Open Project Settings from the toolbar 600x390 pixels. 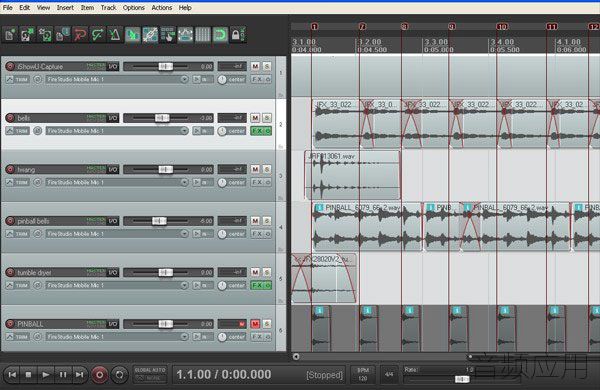coord(62,35)
